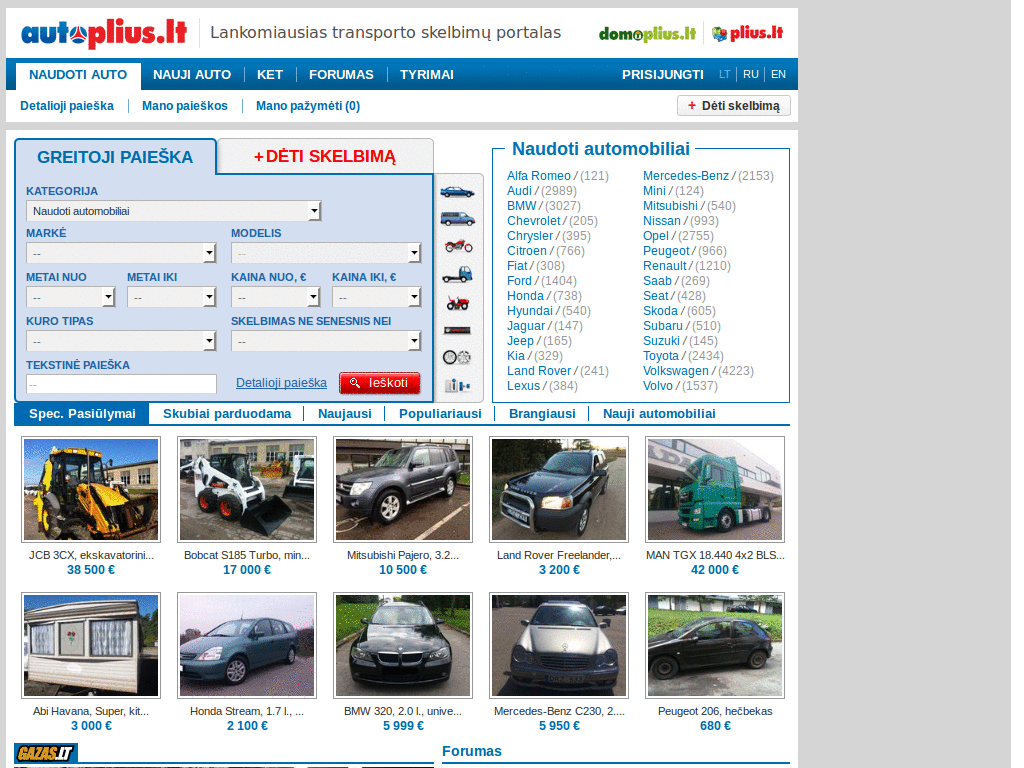Open Mano paieškos link
Screen dimensions: 1024x768
(185, 106)
